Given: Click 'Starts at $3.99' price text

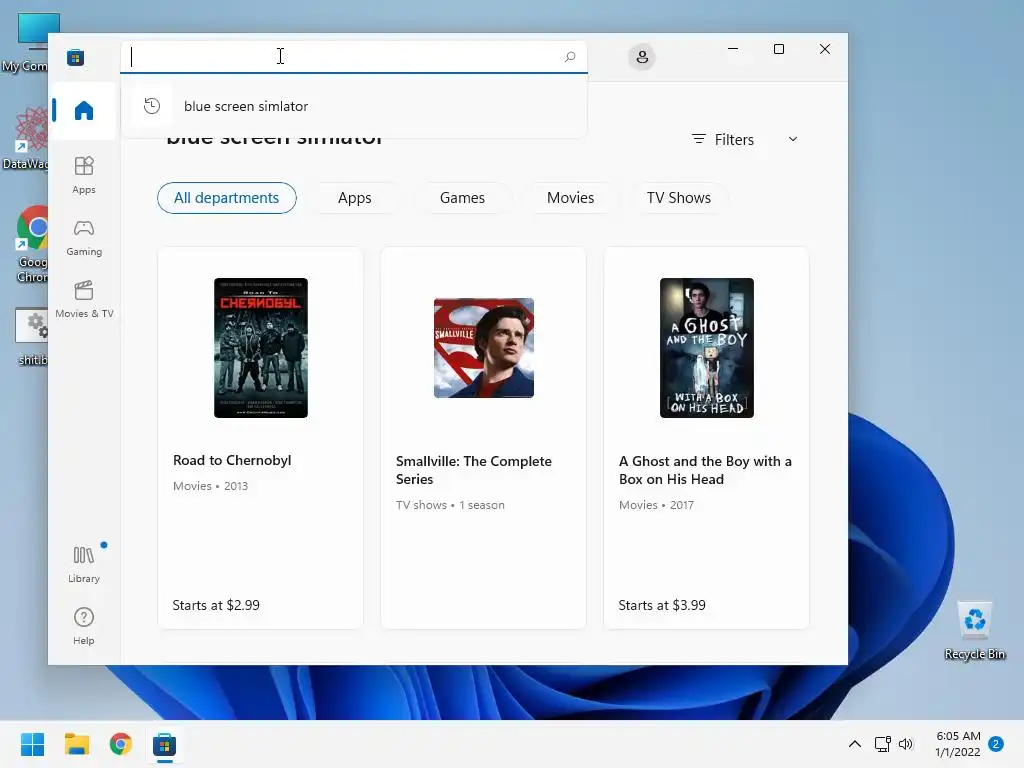Looking at the screenshot, I should tap(662, 605).
